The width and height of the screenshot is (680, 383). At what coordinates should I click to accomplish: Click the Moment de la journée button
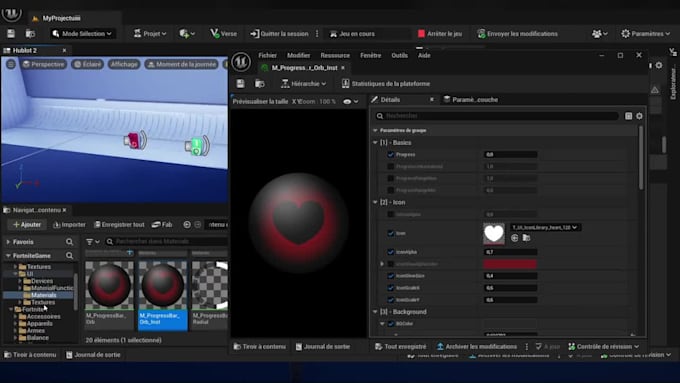181,64
